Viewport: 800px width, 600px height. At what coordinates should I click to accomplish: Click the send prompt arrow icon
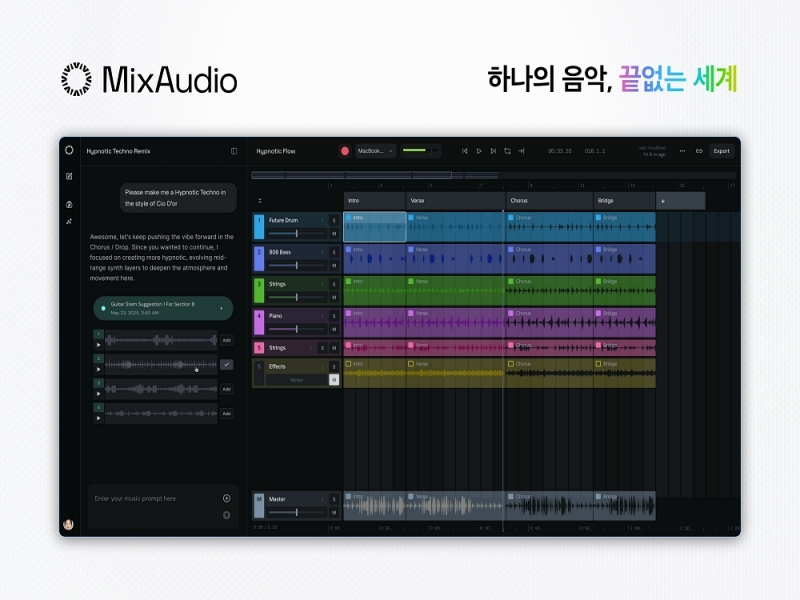pos(227,515)
